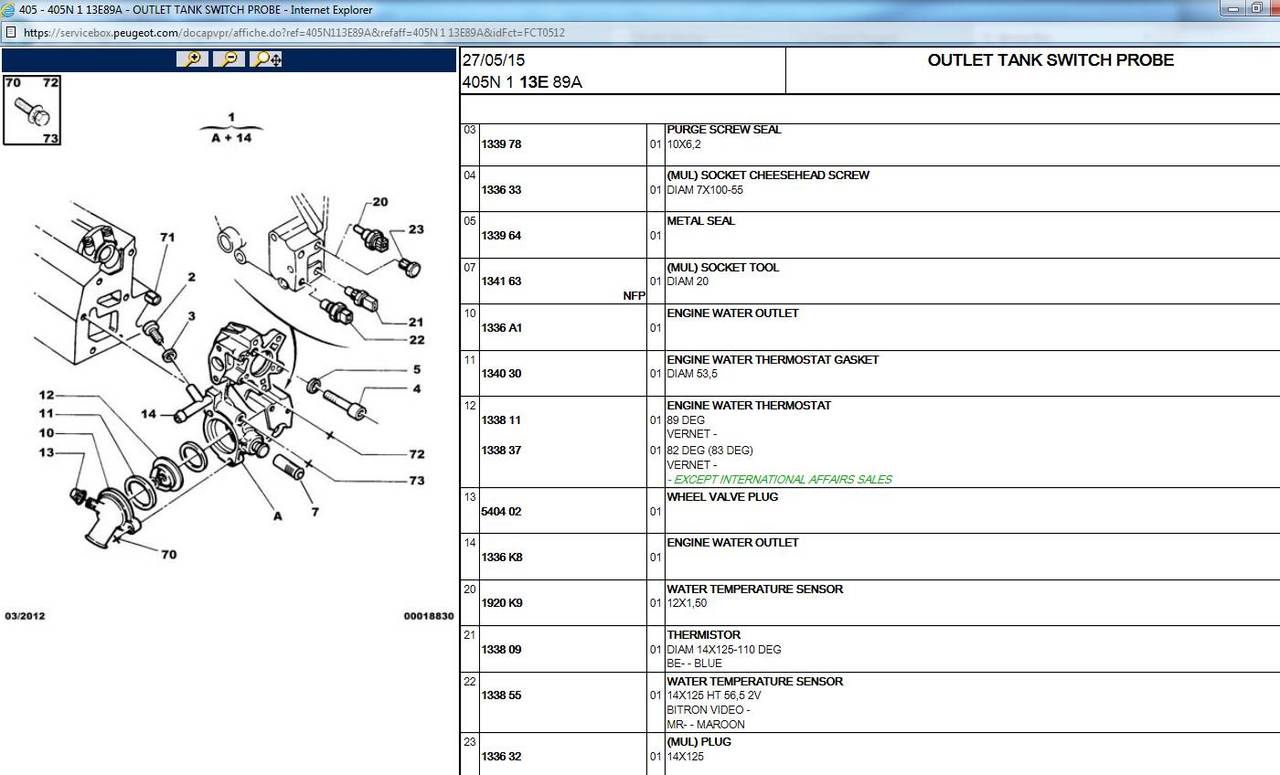1280x775 pixels.
Task: Click callout number 20 in diagram
Action: (x=380, y=202)
